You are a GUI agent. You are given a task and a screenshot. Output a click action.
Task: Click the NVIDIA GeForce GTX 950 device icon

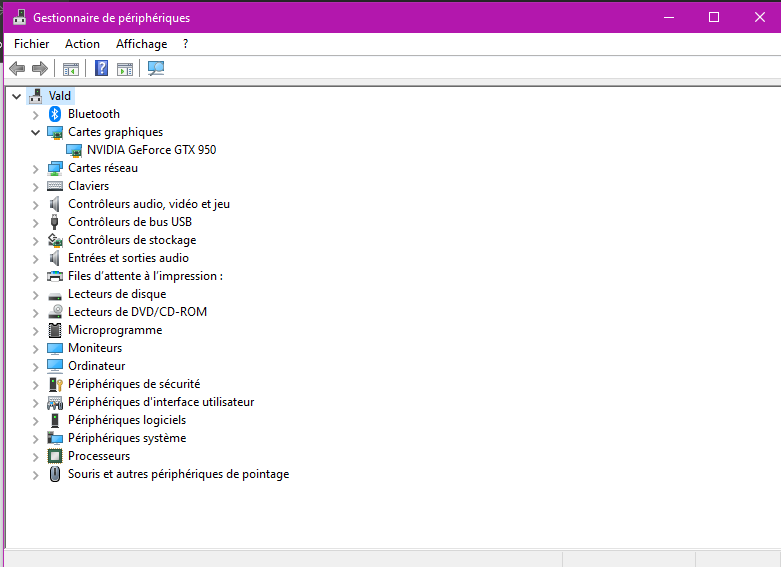point(74,150)
